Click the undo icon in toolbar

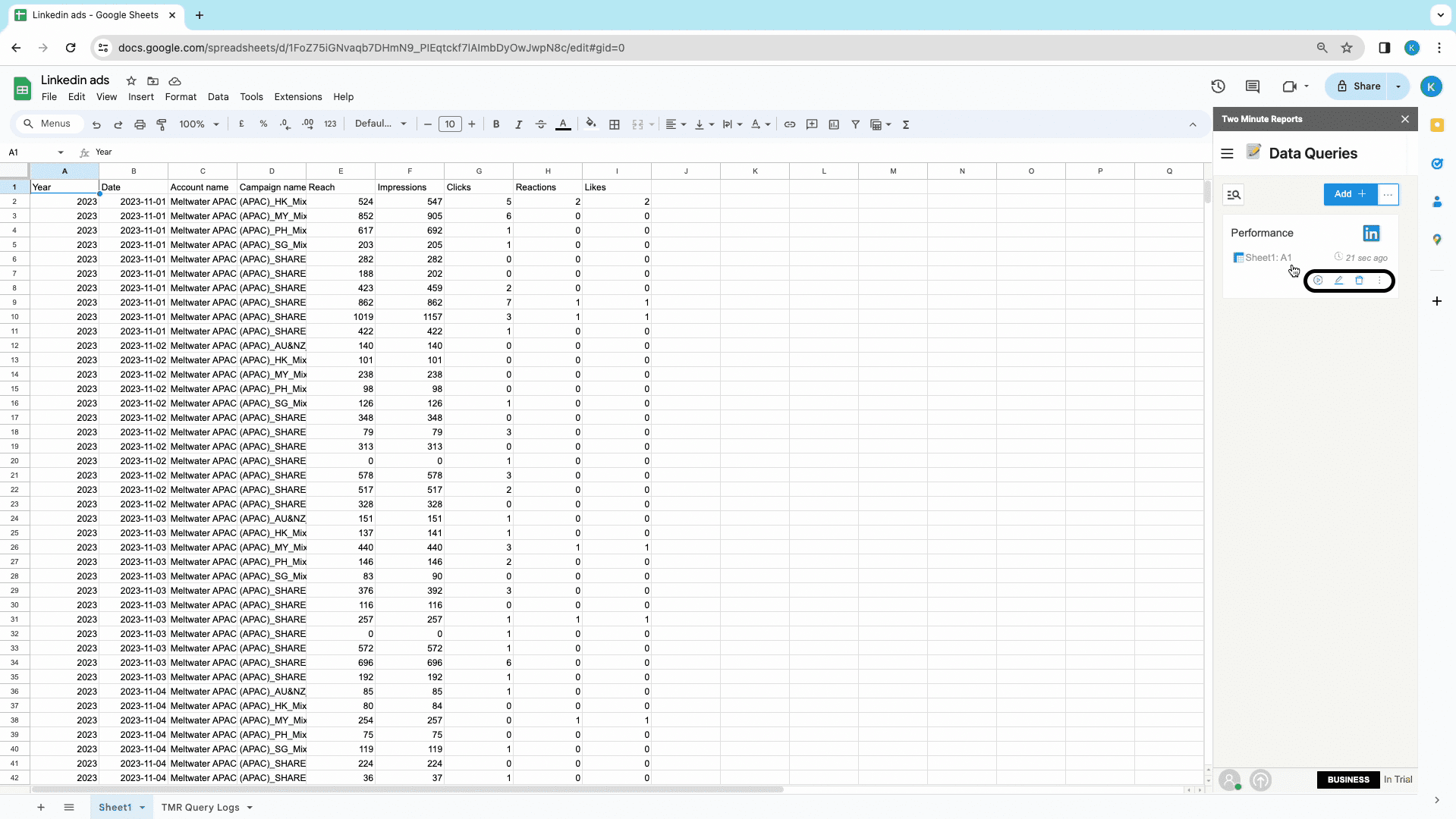(96, 124)
